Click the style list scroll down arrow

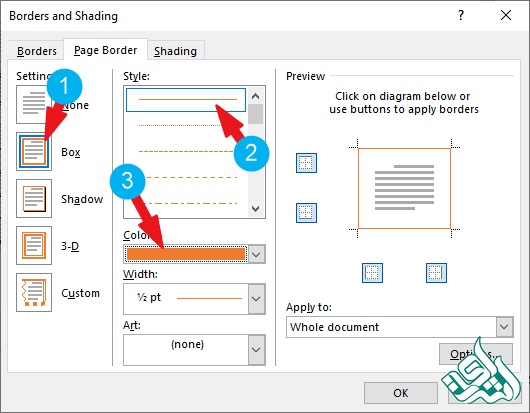256,209
